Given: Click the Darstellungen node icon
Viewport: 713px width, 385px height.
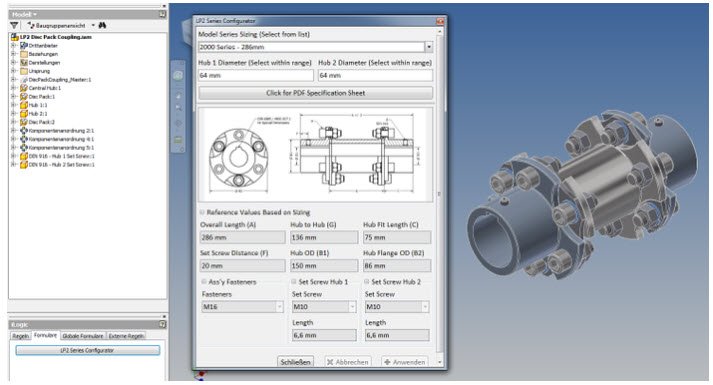Looking at the screenshot, I should click(x=24, y=62).
